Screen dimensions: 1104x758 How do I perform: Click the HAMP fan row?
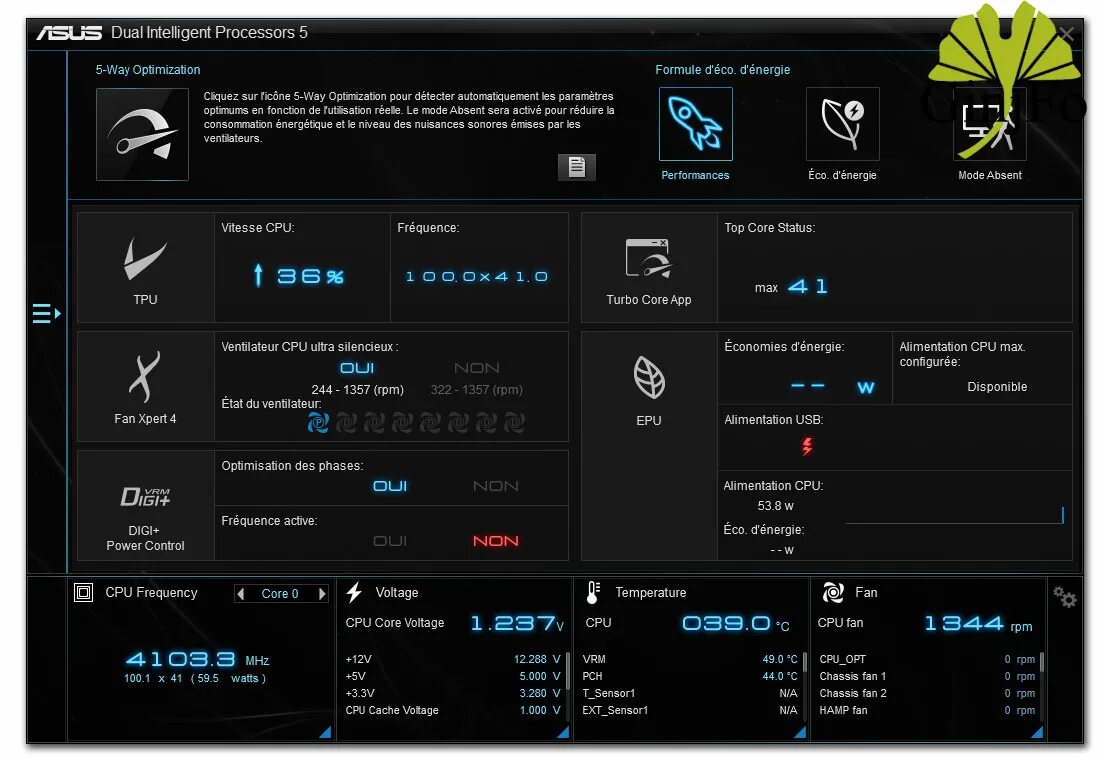(927, 710)
